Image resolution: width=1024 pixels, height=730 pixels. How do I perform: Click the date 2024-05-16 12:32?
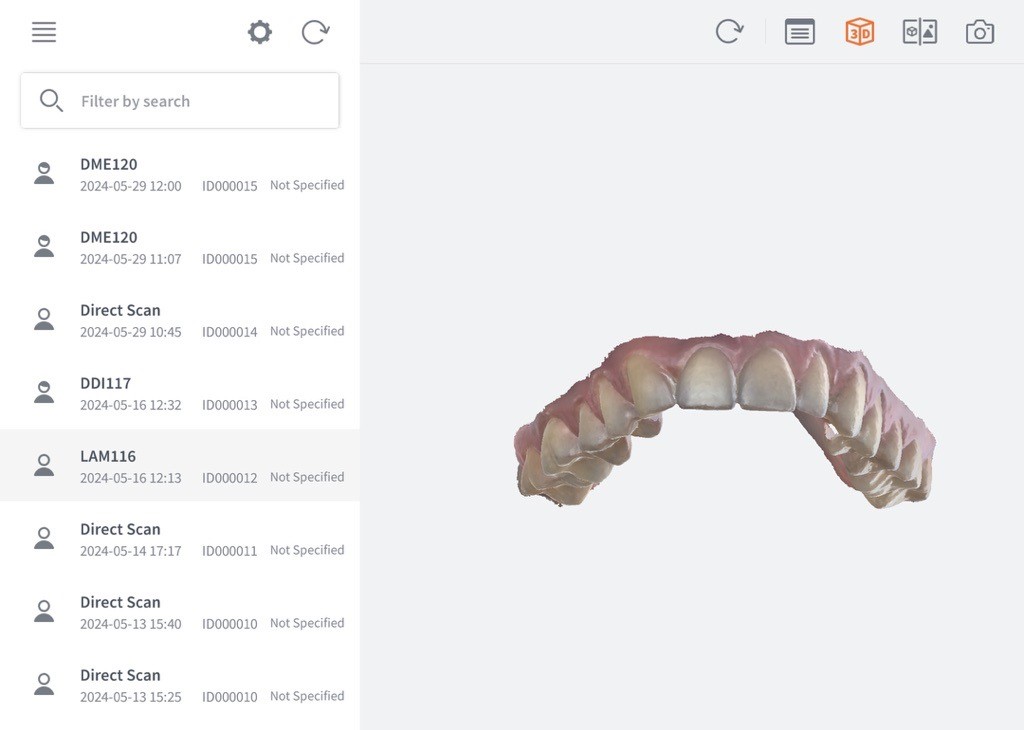(131, 405)
